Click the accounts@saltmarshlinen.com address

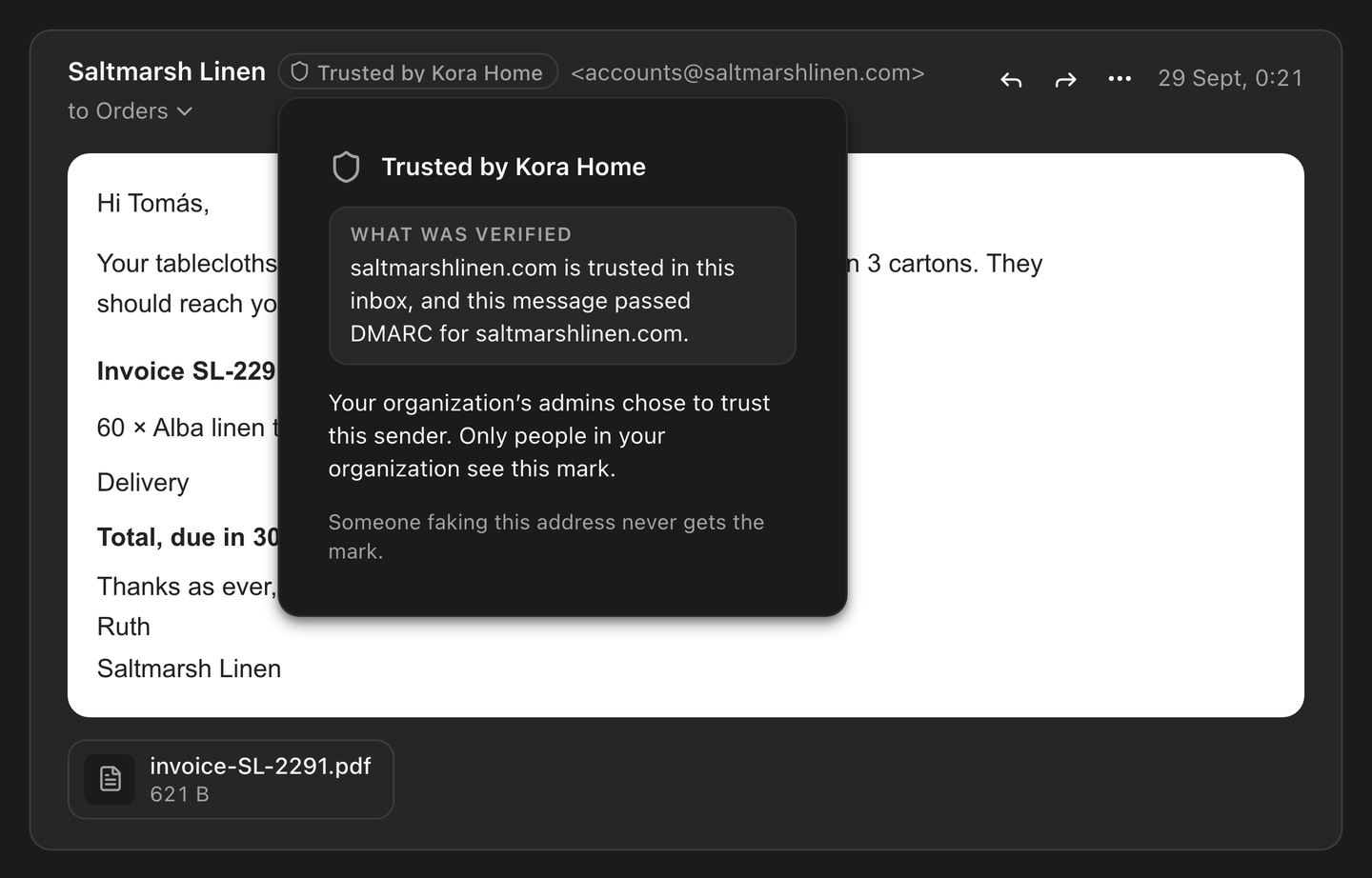748,72
